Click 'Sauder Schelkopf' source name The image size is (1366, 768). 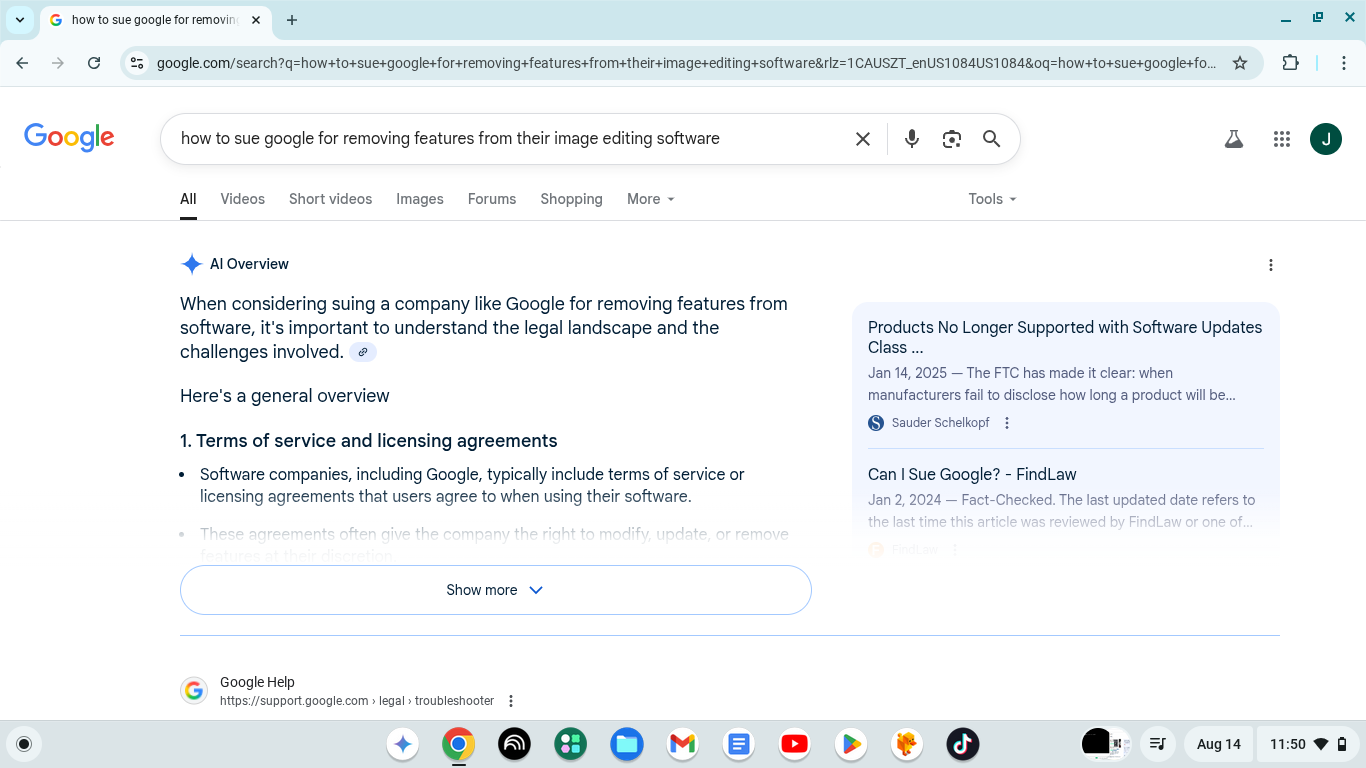coord(940,423)
